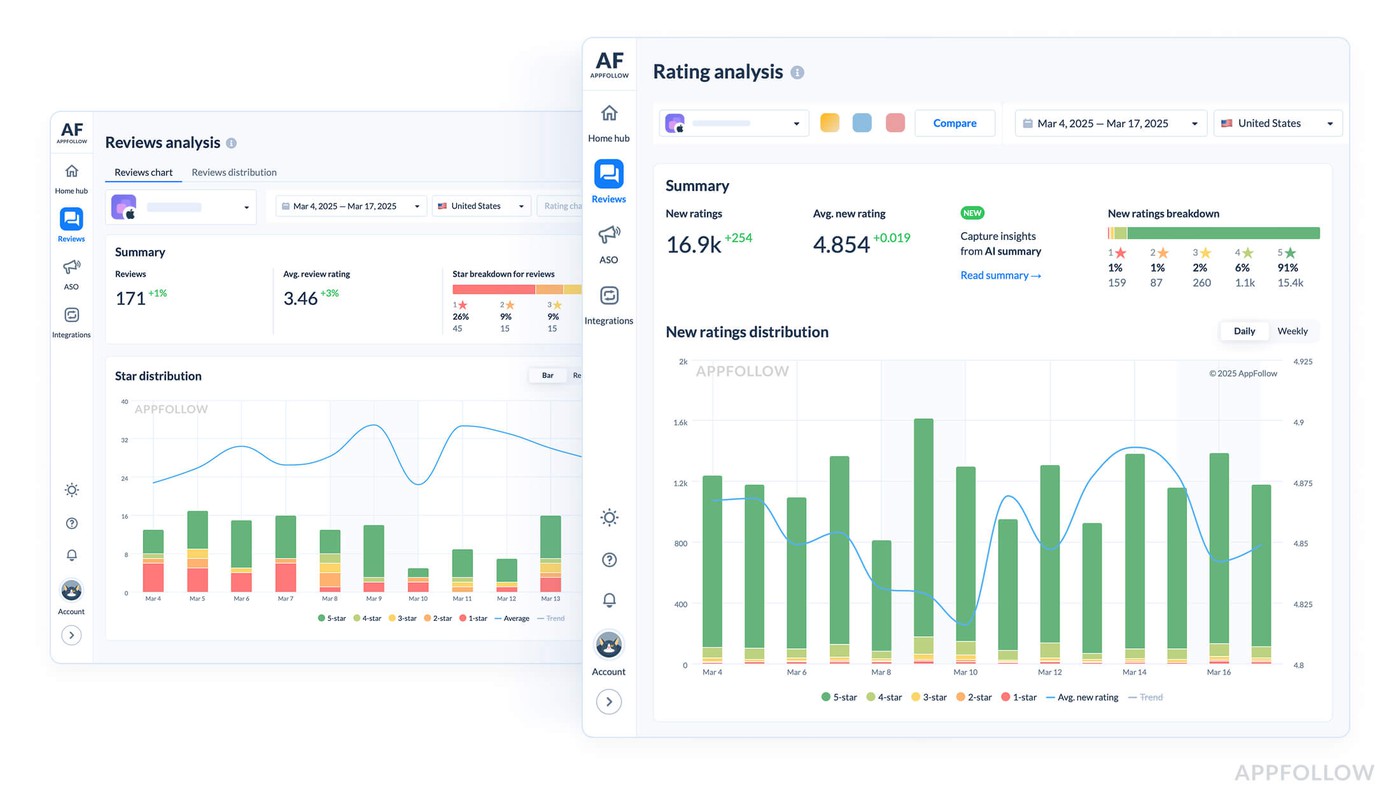Switch to Reviews distribution tab
Viewport: 1400px width, 808px height.
coord(234,172)
